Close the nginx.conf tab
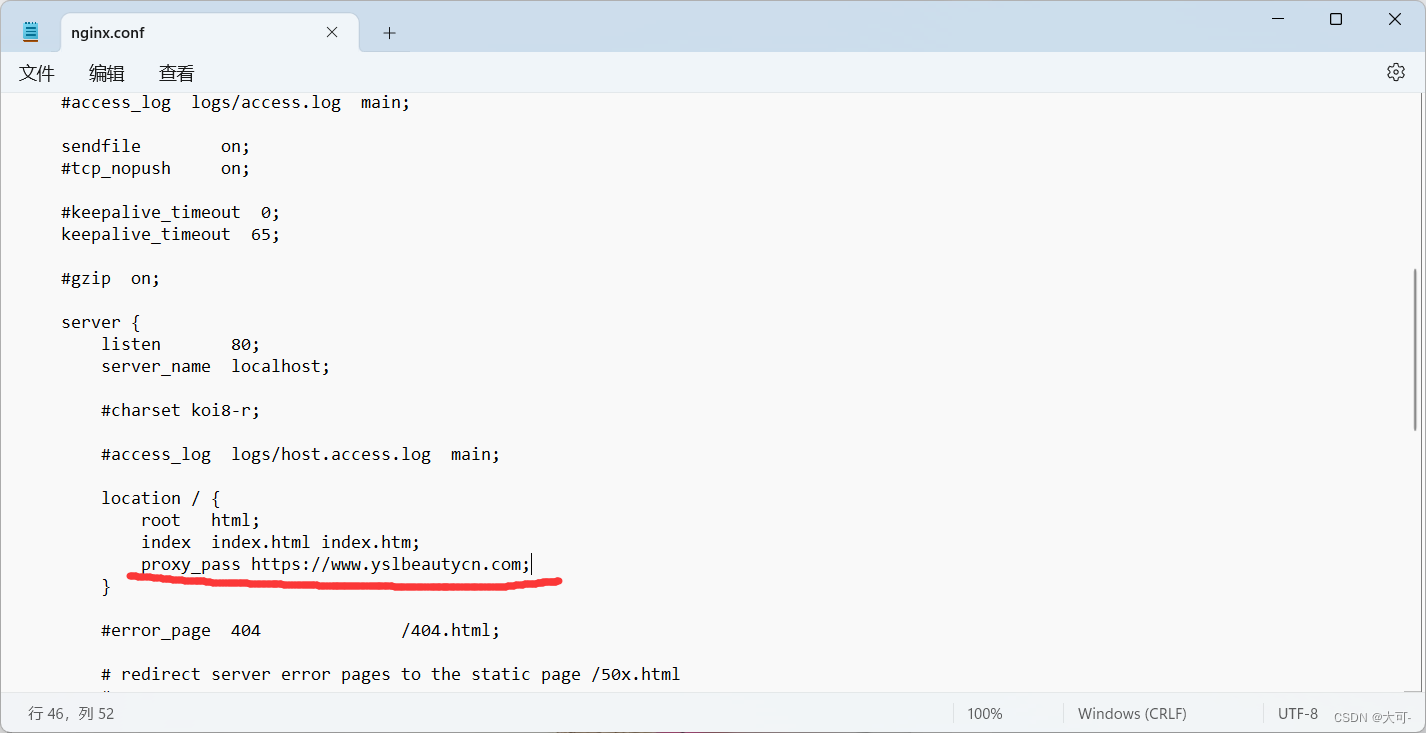Screen dimensions: 1426x733 (x=332, y=32)
